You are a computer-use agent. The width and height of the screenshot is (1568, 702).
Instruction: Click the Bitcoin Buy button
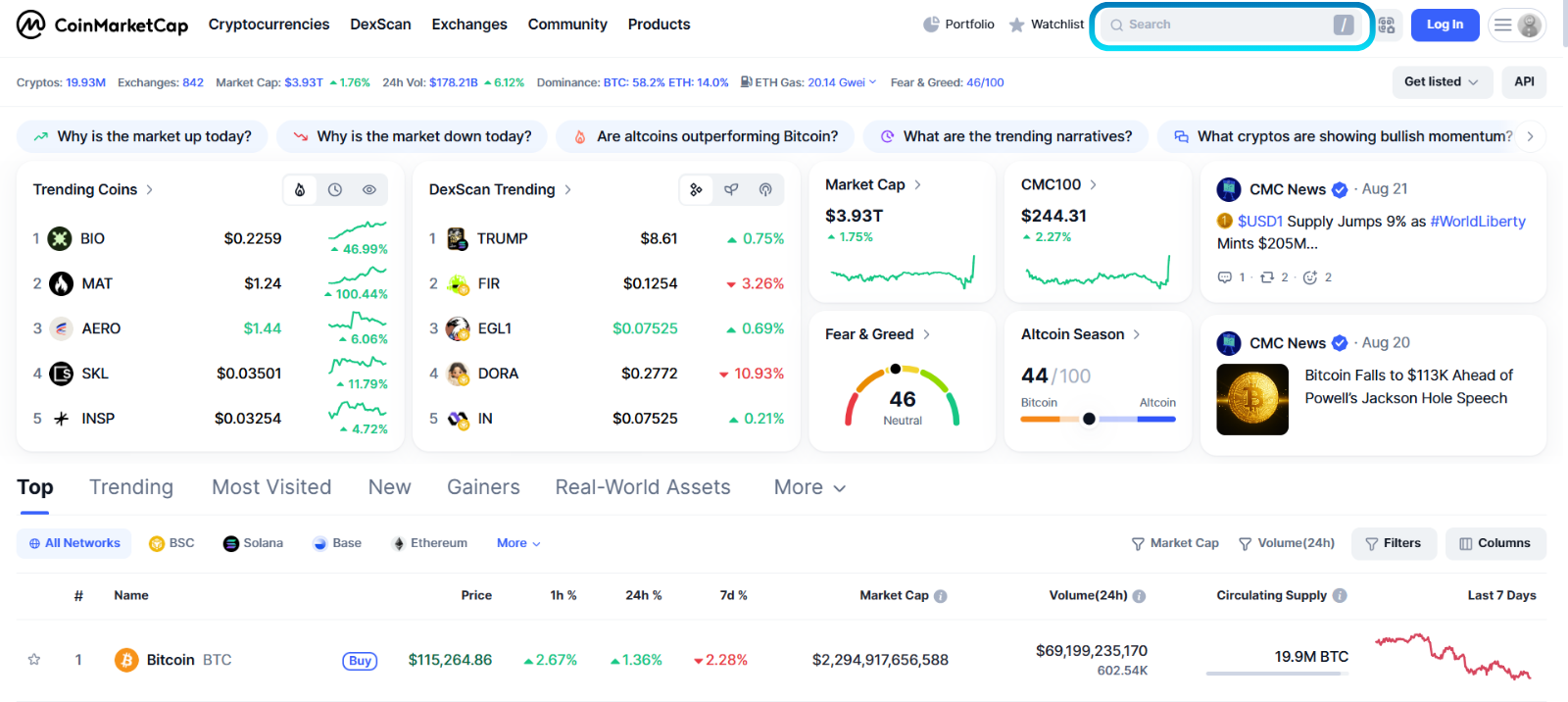coord(360,661)
